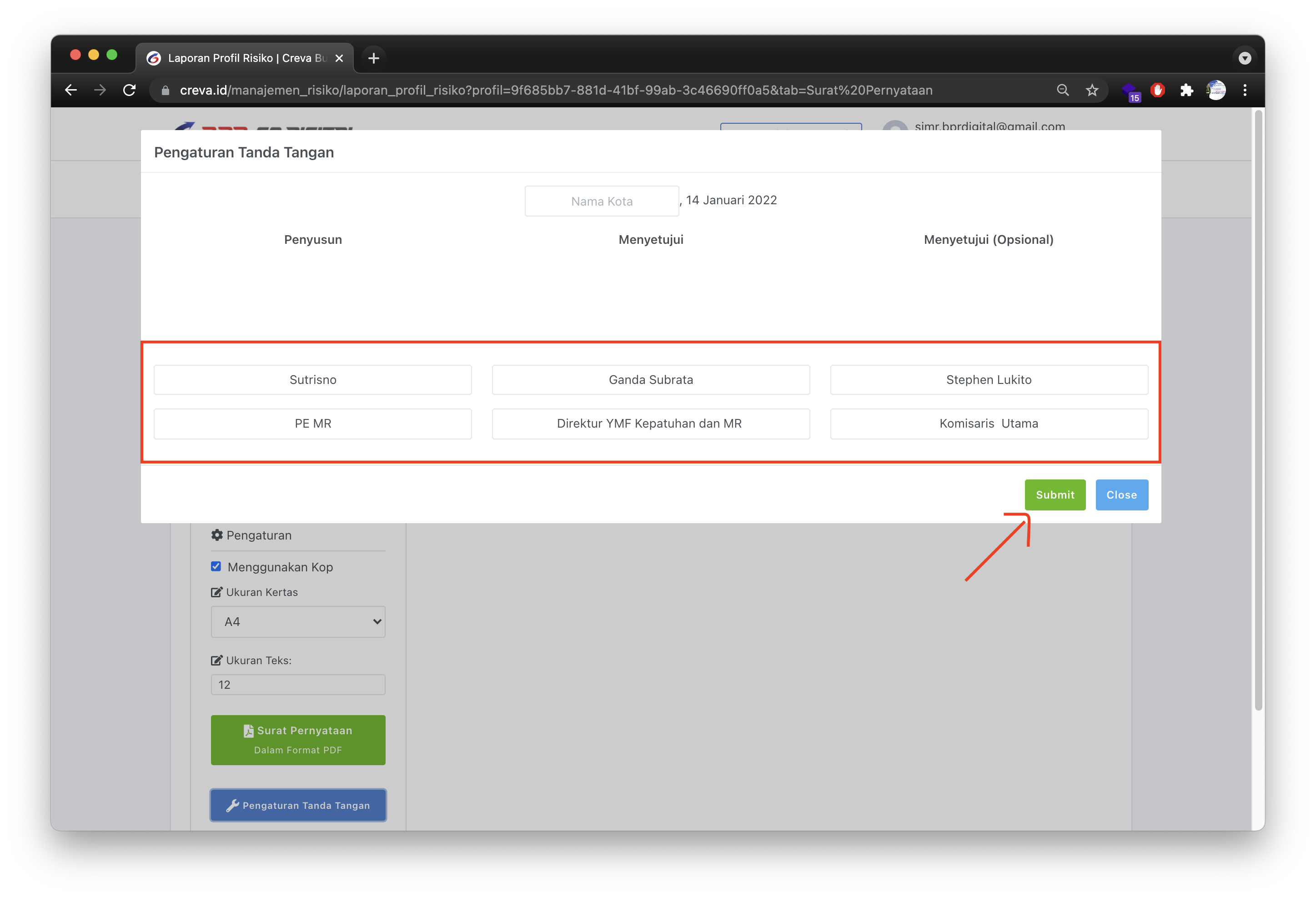Edit the Sutrisno name field
Viewport: 1316px width, 898px height.
pos(312,379)
